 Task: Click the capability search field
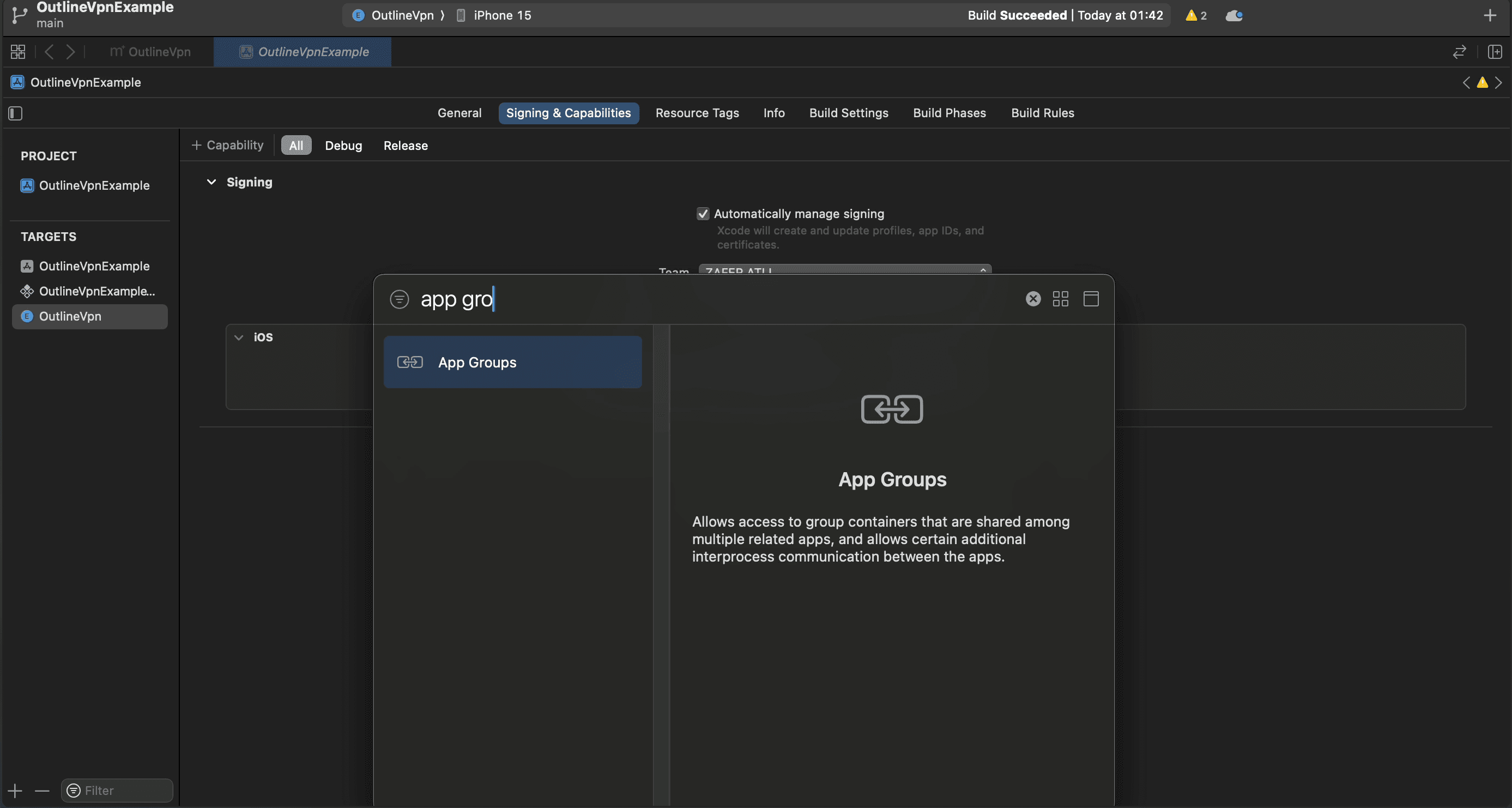click(x=716, y=299)
